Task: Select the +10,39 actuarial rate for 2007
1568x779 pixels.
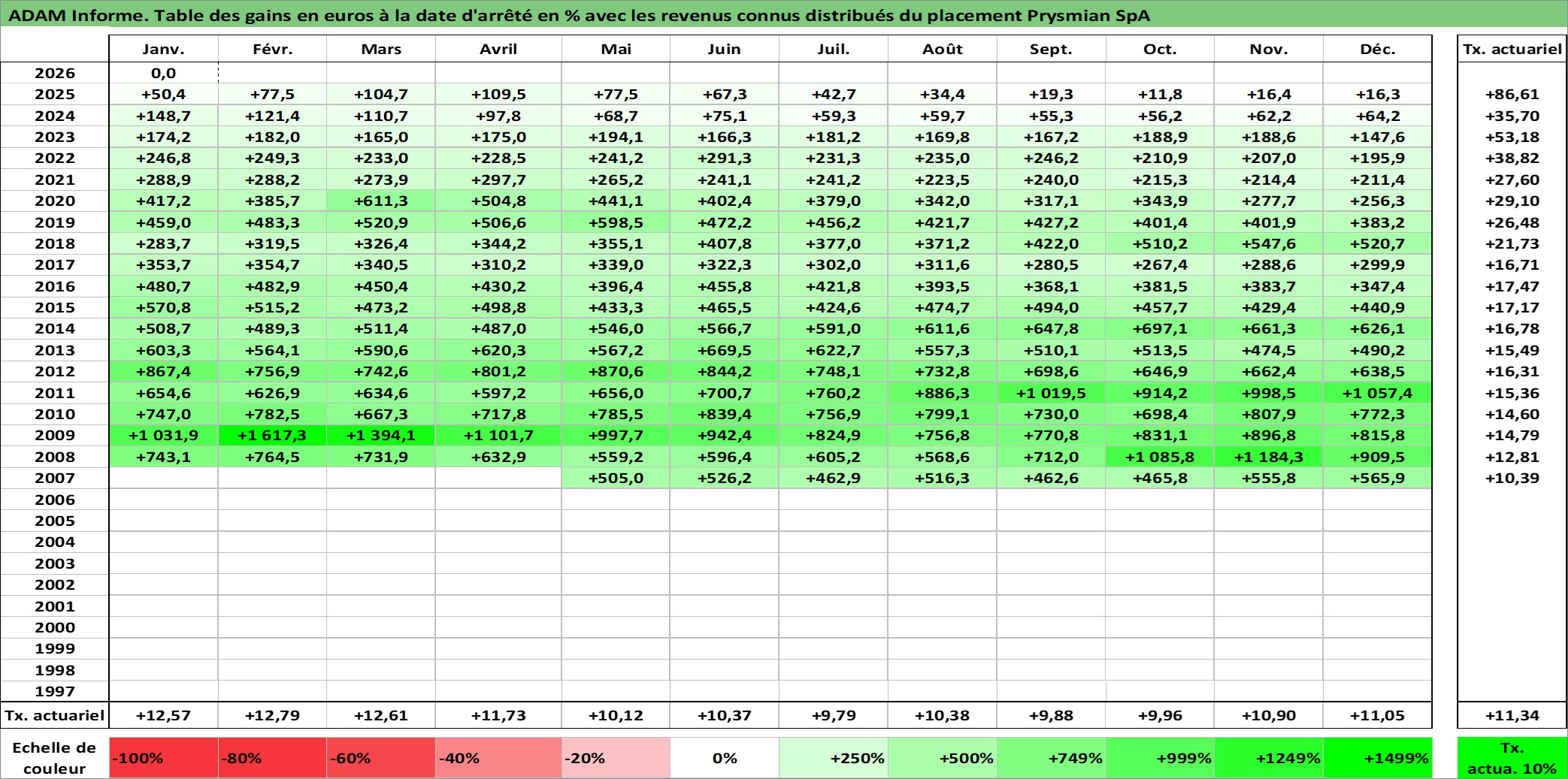Action: coord(1512,478)
